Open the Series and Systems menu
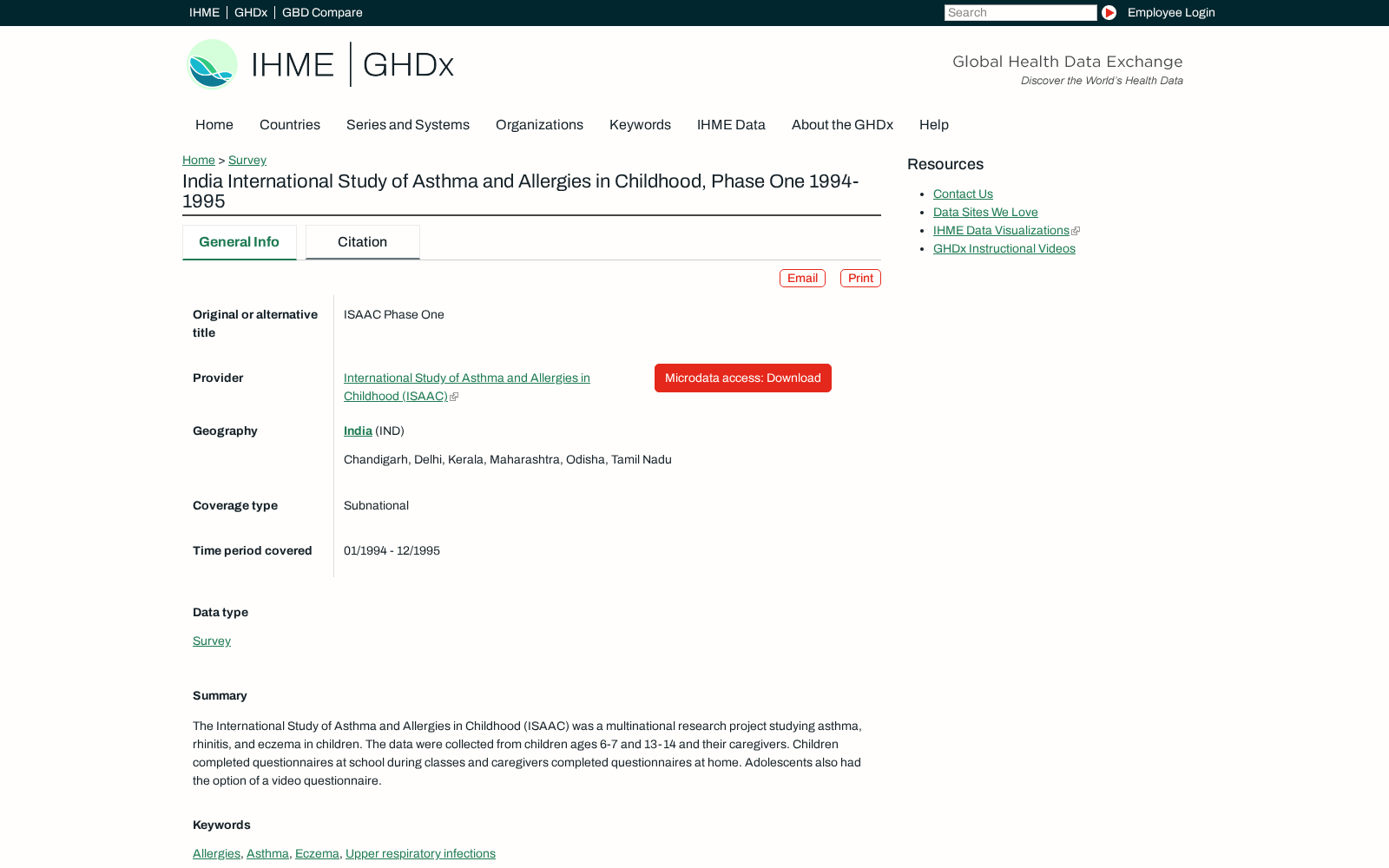 coord(408,125)
